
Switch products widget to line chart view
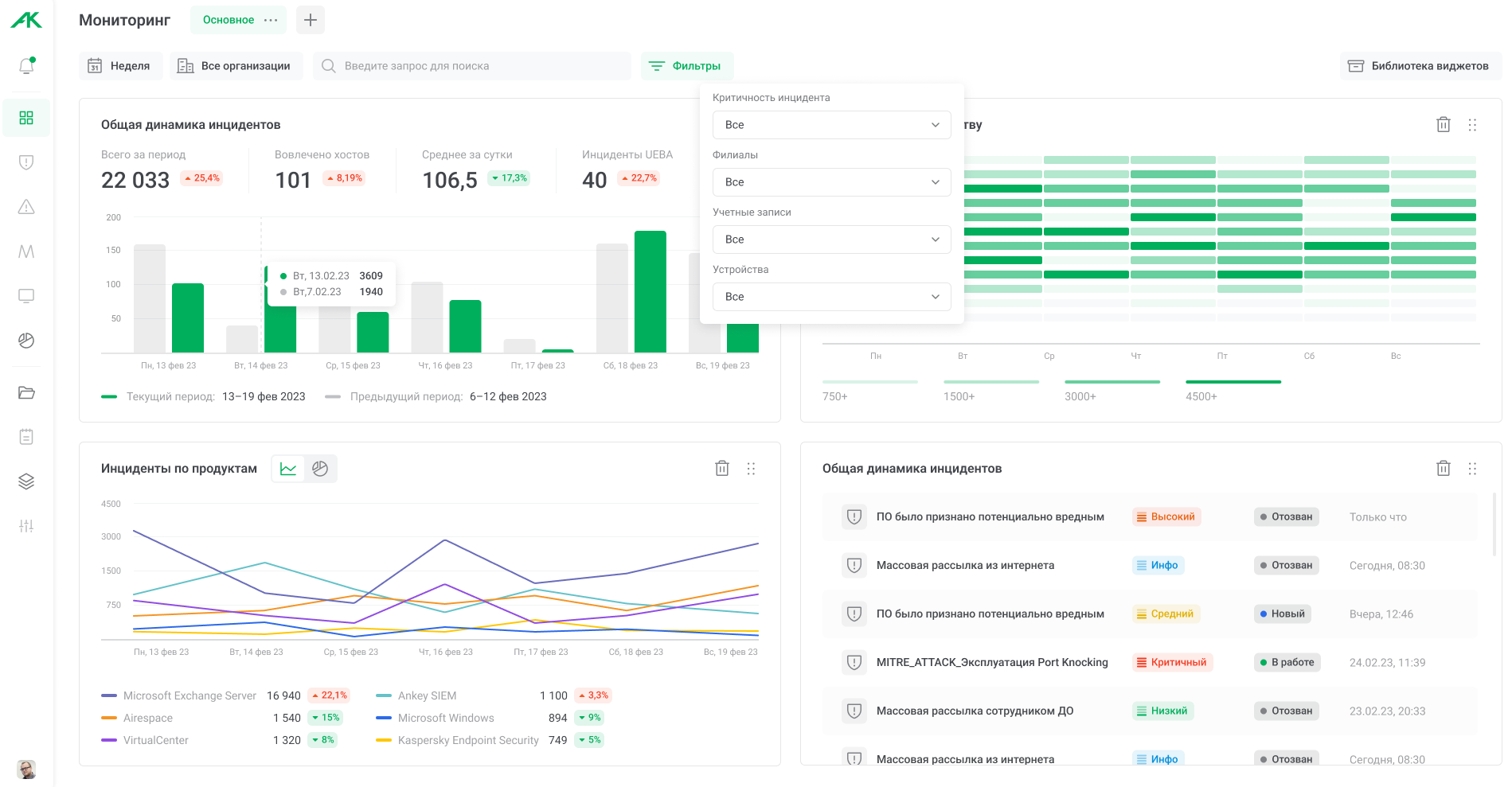(288, 469)
